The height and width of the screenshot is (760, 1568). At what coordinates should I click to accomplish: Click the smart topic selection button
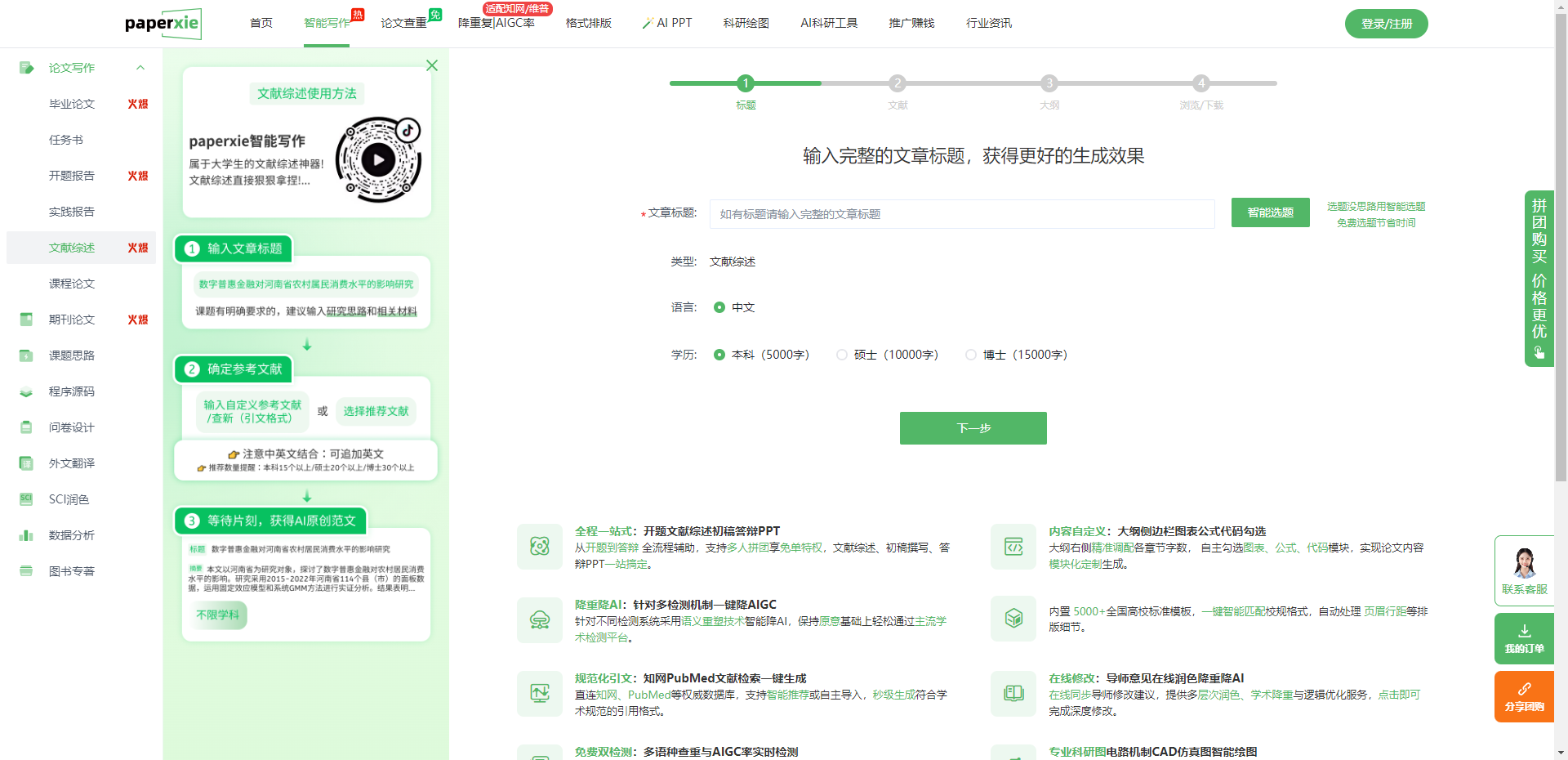click(x=1270, y=212)
